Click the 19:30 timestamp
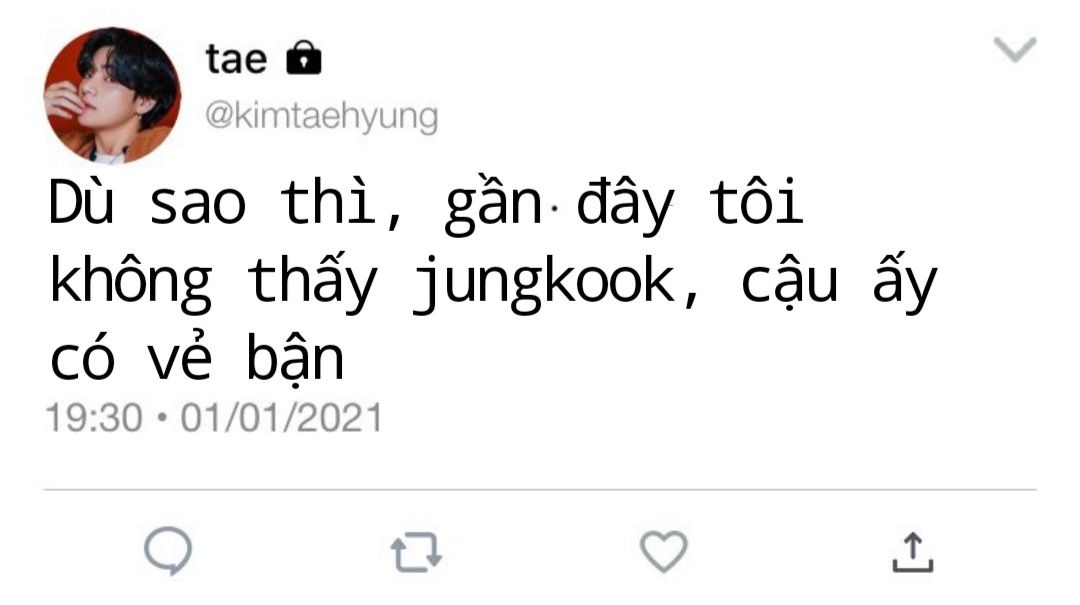This screenshot has height=605, width=1080. tap(94, 418)
